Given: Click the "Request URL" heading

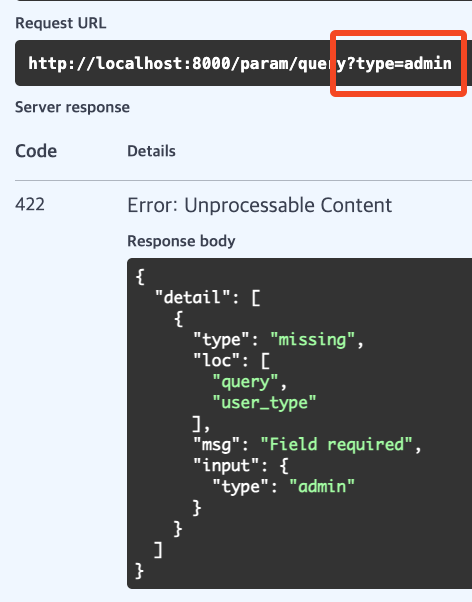Looking at the screenshot, I should [61, 23].
